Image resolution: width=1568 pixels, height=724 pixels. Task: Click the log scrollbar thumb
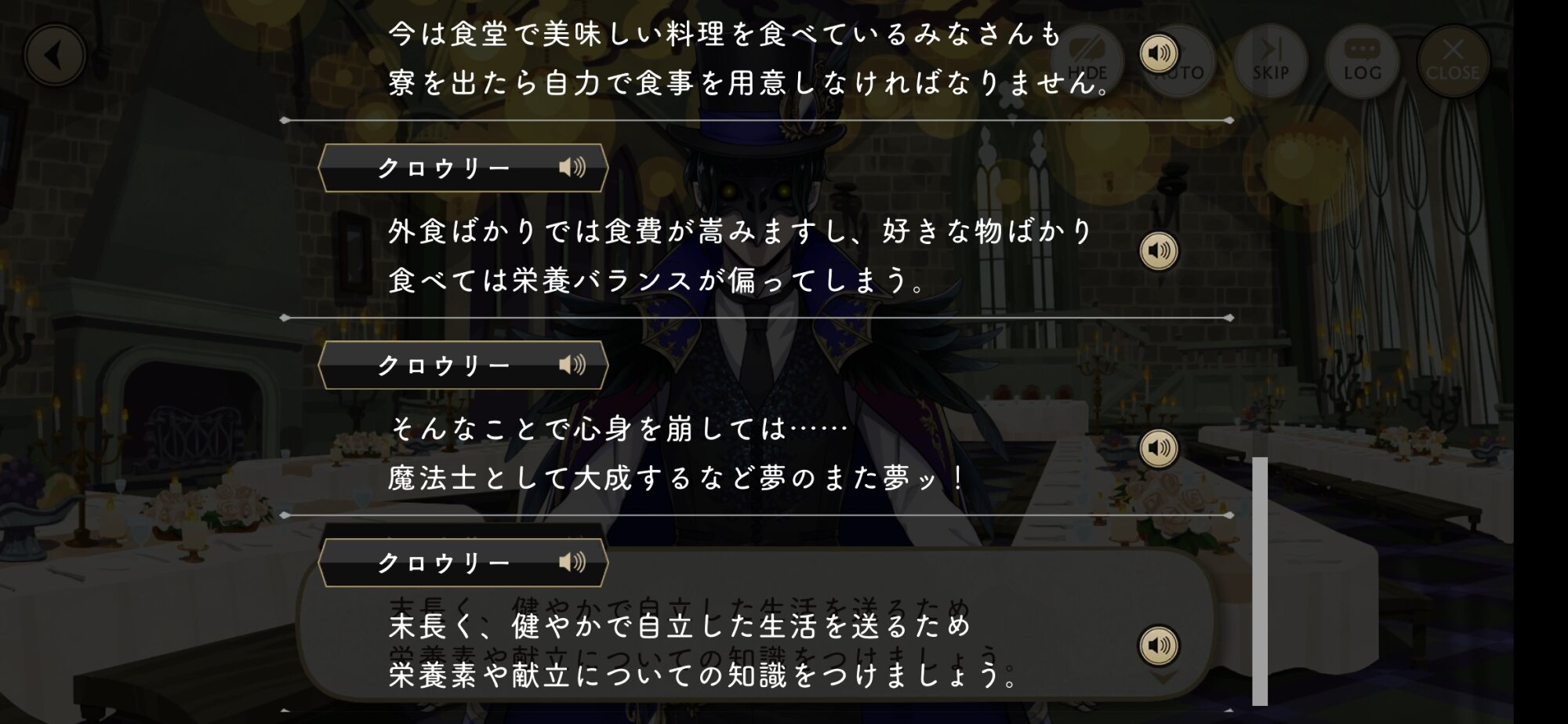click(1260, 581)
